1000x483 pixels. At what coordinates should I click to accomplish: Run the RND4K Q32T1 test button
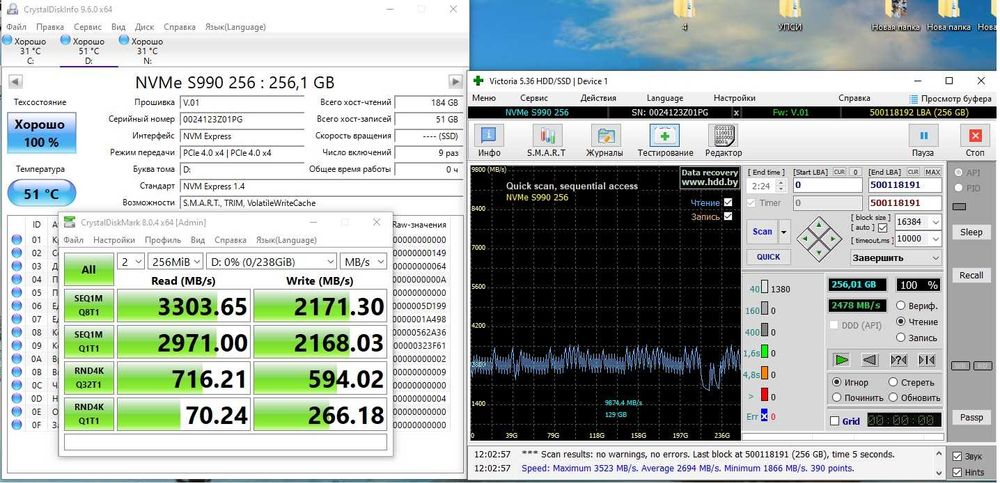click(x=89, y=378)
